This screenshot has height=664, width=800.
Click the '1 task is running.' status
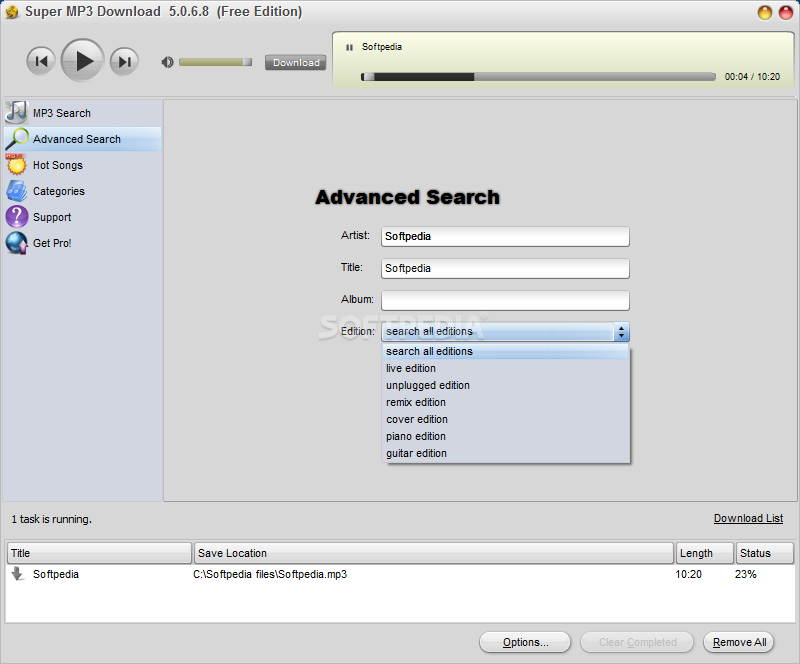point(52,520)
